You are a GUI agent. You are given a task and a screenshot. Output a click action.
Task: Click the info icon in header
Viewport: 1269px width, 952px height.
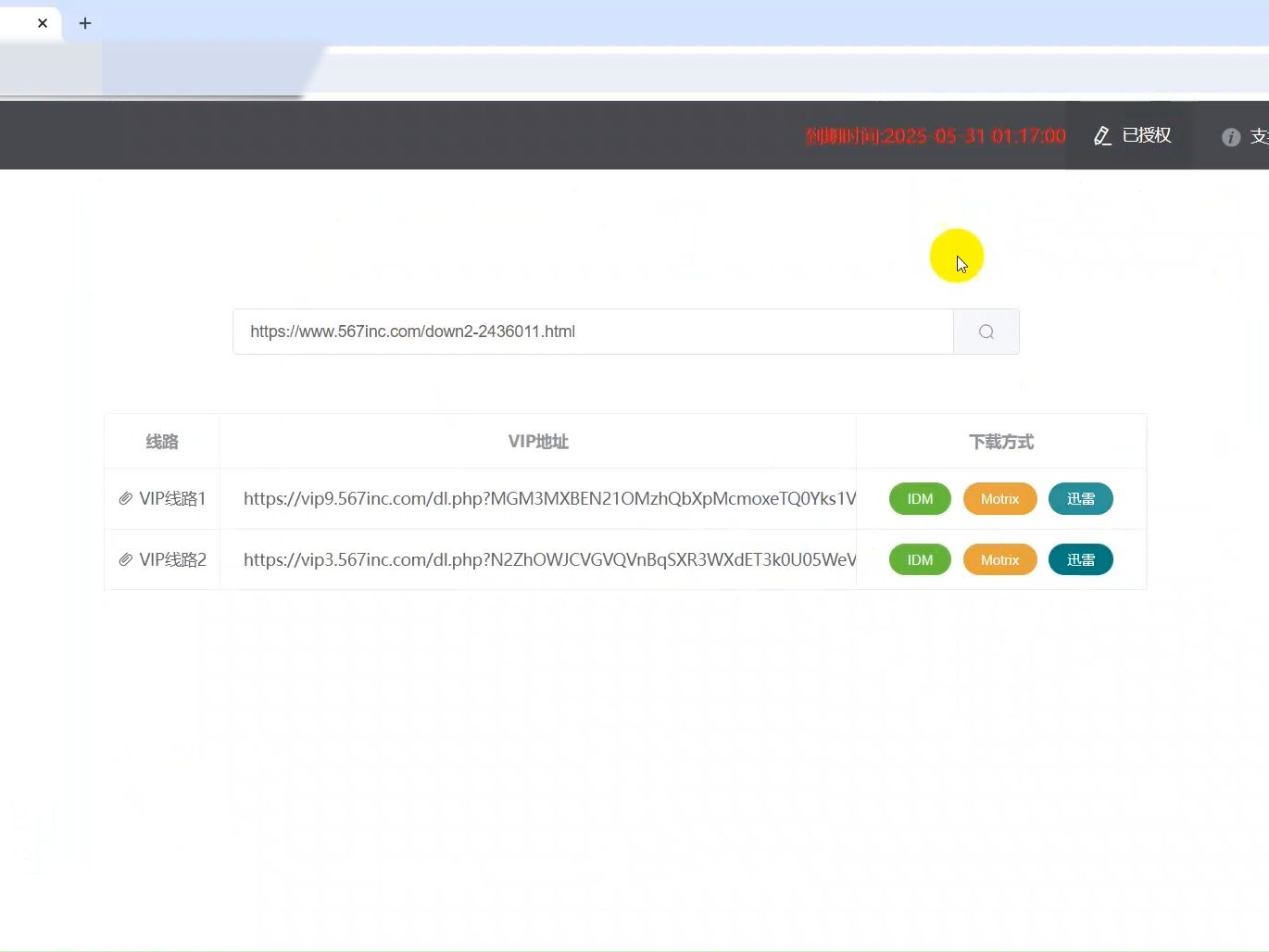pos(1231,137)
